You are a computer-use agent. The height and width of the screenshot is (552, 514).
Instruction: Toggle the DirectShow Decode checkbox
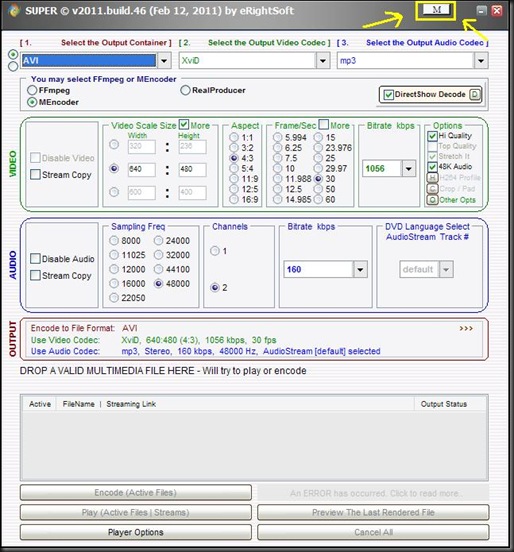coord(388,94)
